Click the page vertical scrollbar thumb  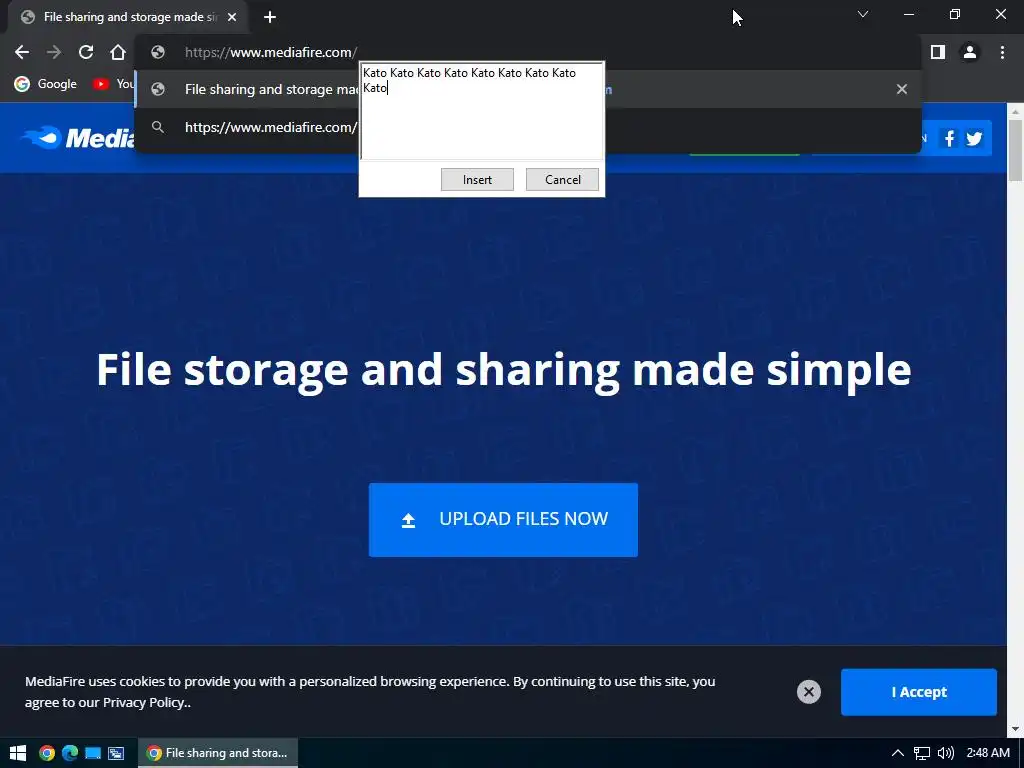pyautogui.click(x=1015, y=150)
